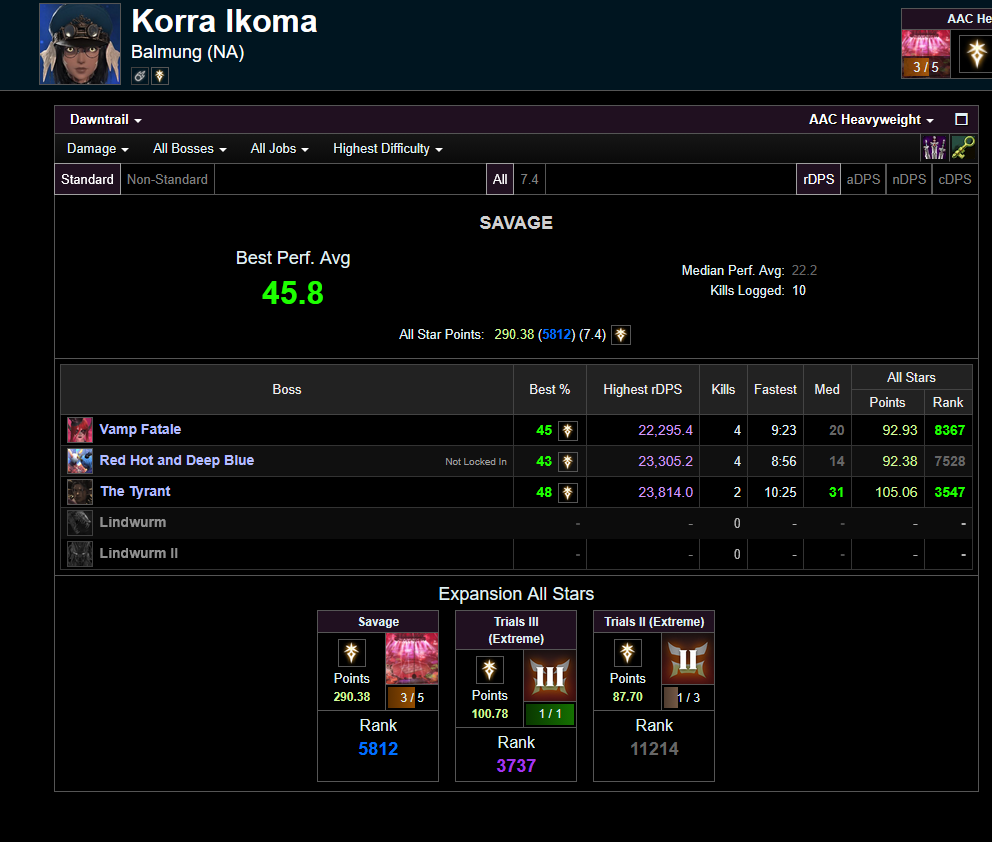Switch to the Non-Standard tab

coord(167,180)
